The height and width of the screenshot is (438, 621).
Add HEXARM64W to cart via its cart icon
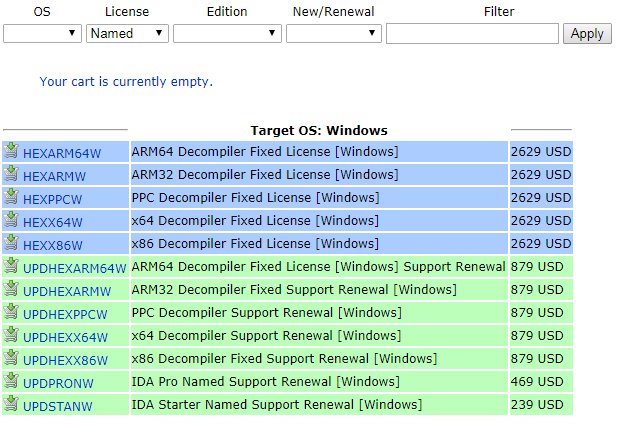[11, 150]
